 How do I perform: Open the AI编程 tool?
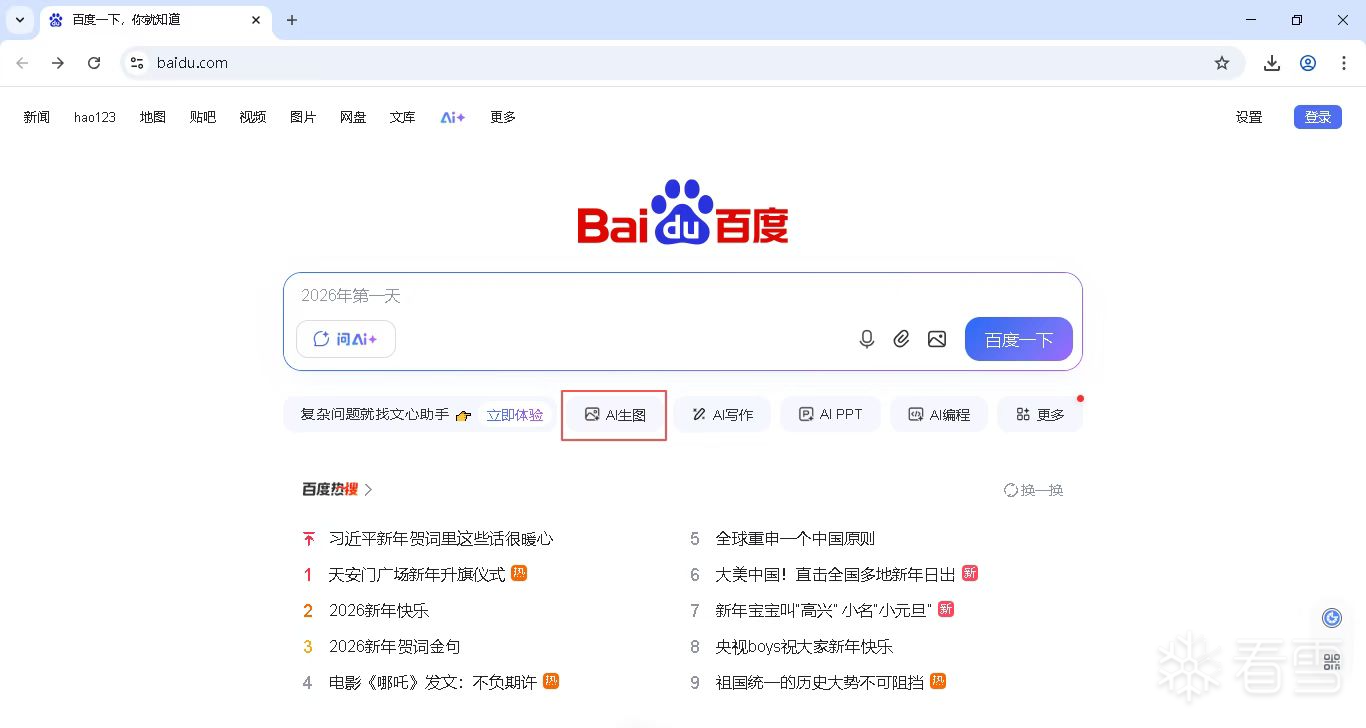coord(938,415)
